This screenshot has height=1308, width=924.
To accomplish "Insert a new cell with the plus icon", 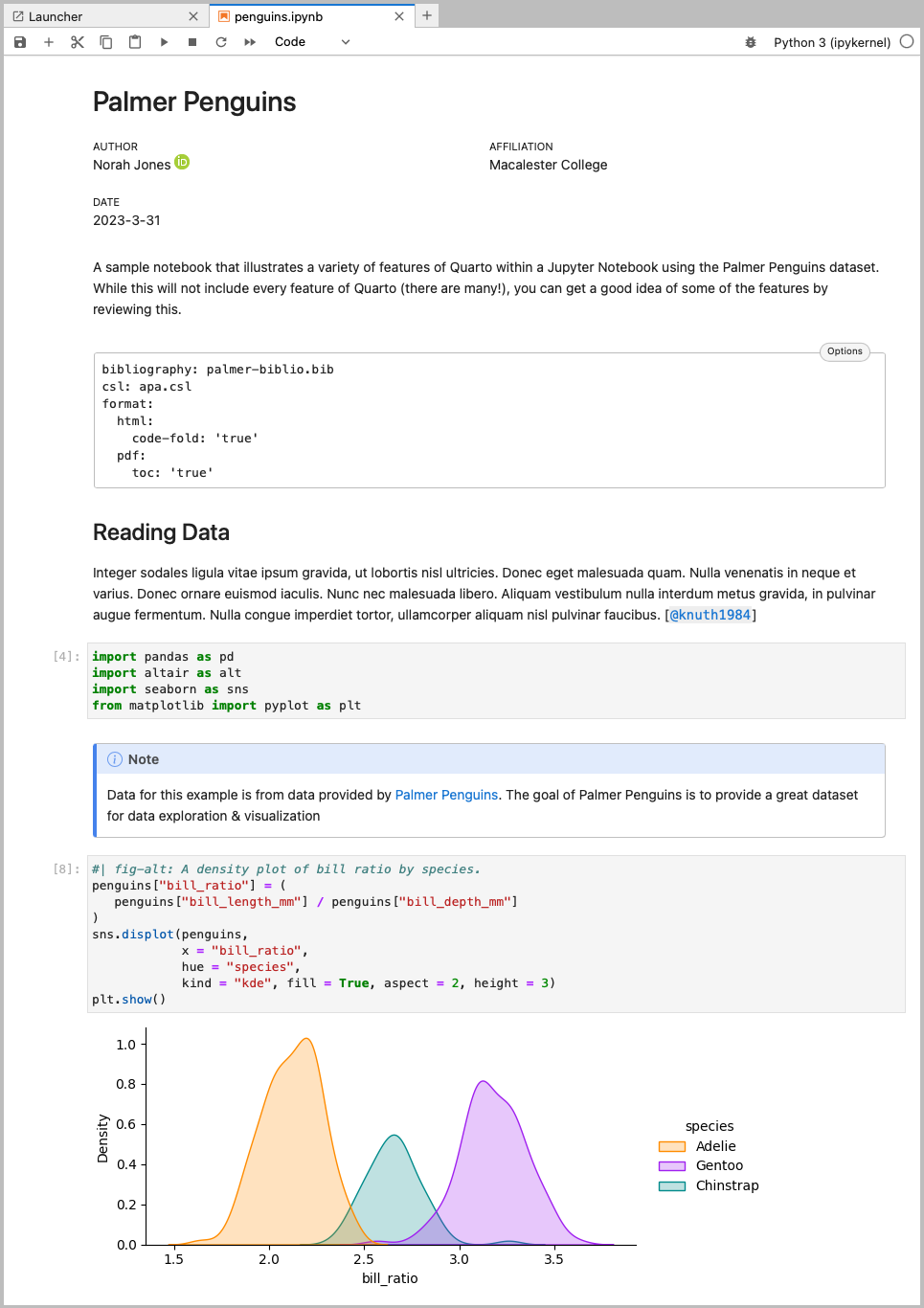I will [x=49, y=42].
